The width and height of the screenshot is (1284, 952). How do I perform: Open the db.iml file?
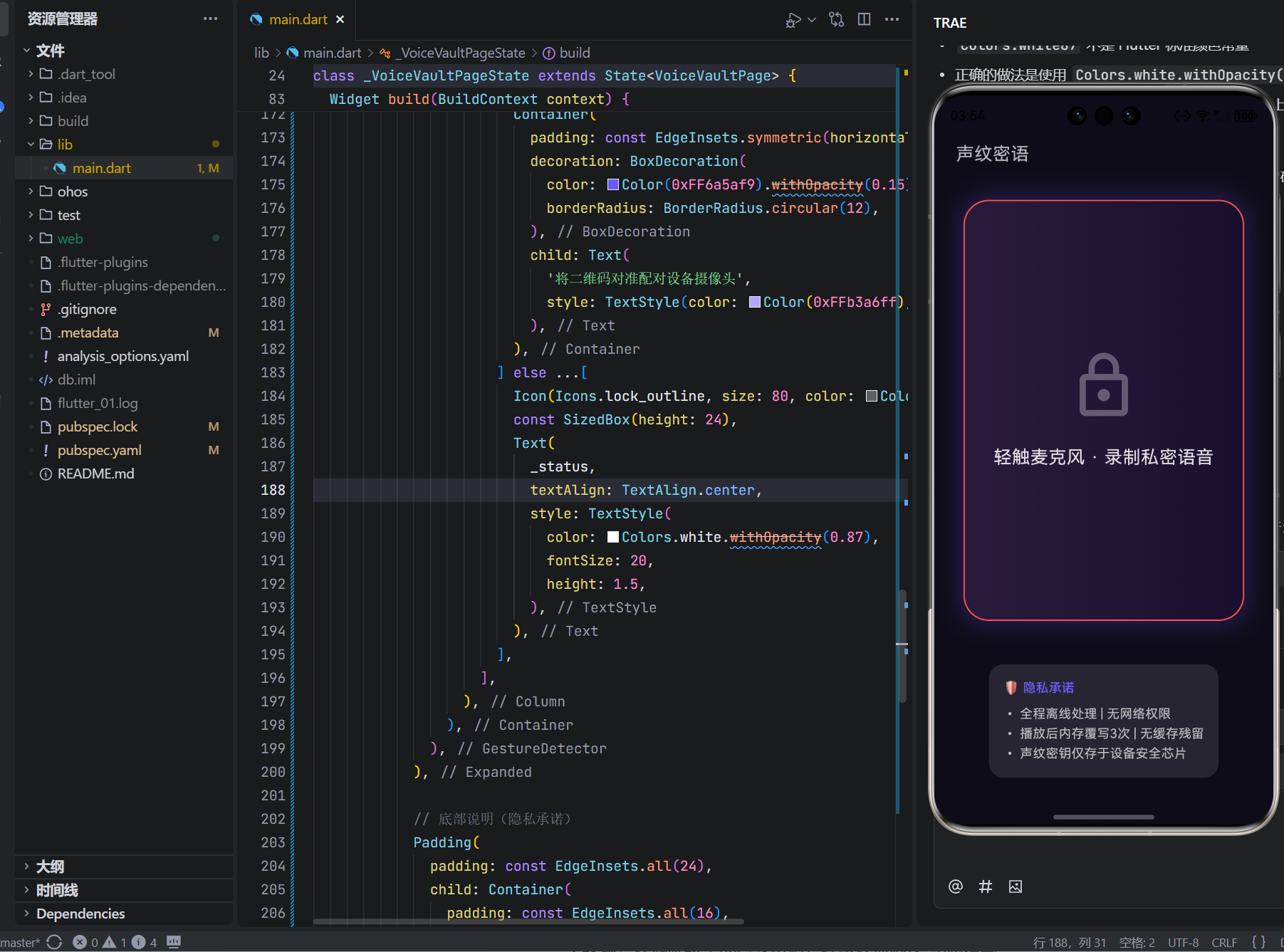coord(124,380)
